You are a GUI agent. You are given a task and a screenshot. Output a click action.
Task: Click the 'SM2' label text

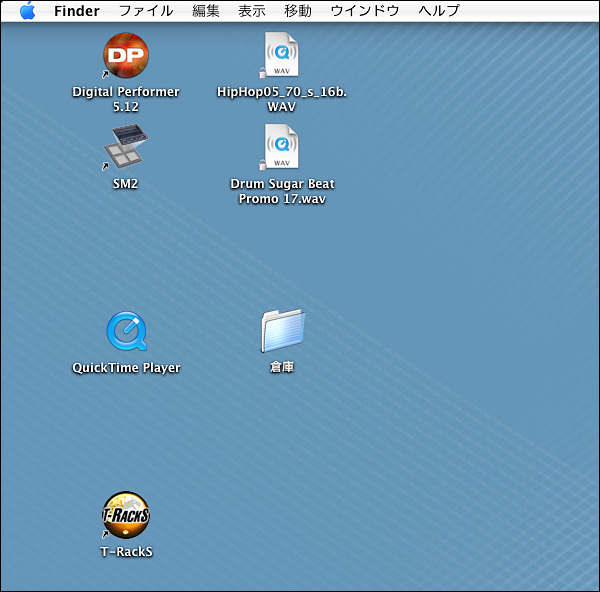click(126, 184)
